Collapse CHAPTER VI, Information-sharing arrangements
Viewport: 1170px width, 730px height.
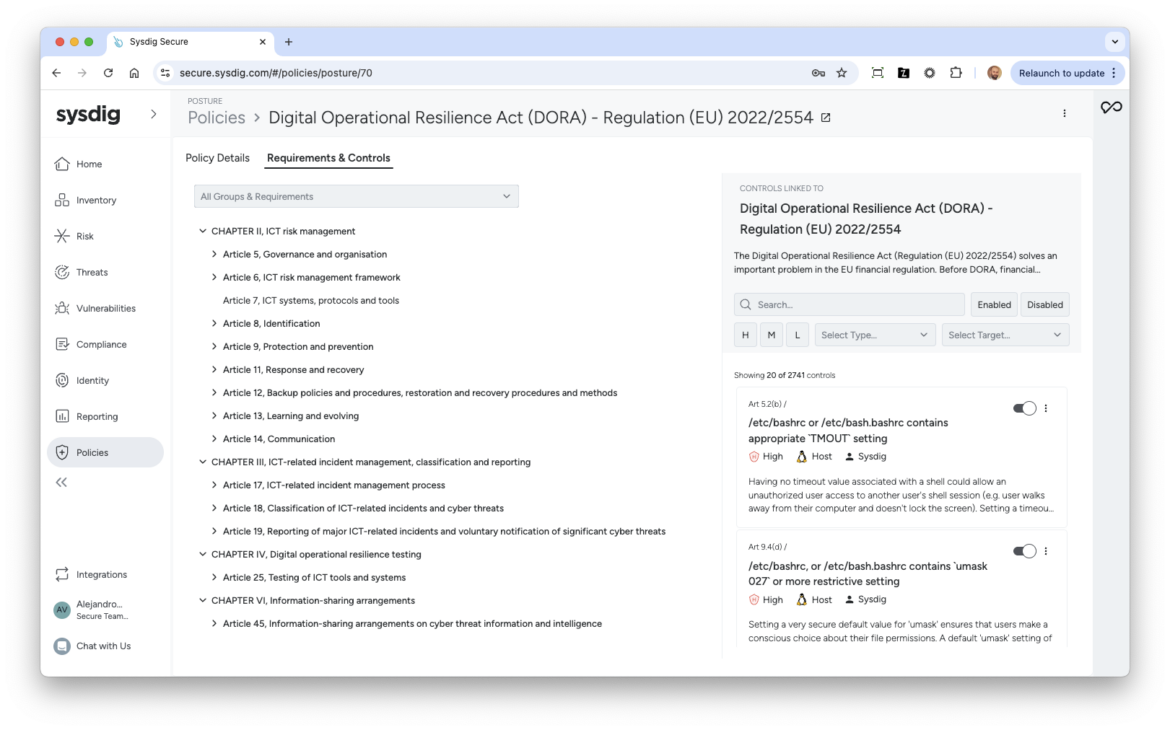click(x=202, y=601)
